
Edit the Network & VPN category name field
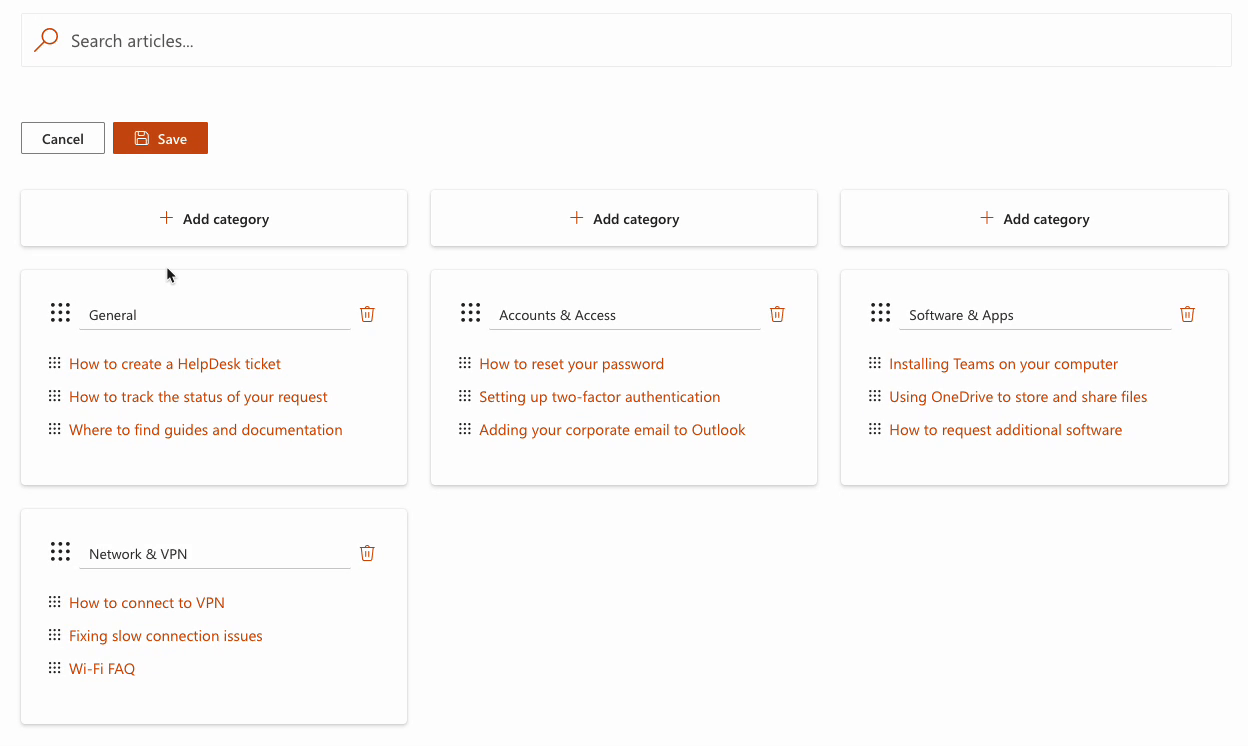coord(214,554)
